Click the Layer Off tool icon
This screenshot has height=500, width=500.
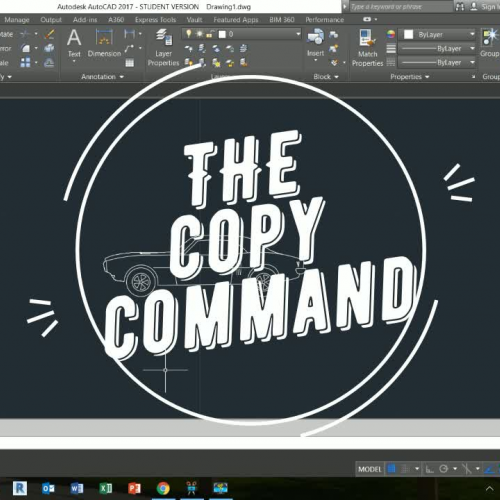[189, 49]
